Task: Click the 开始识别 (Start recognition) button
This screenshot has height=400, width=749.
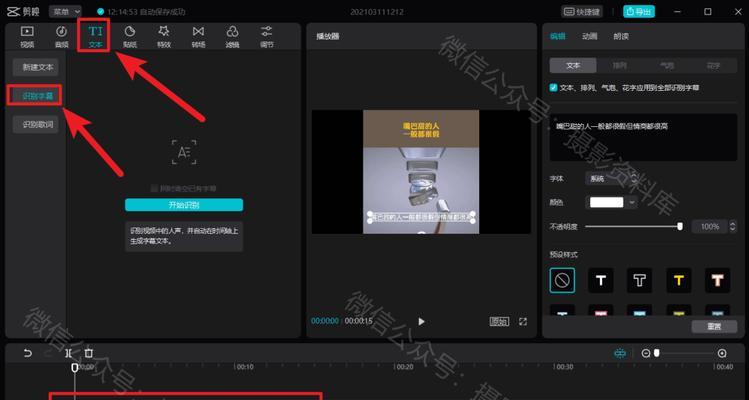Action: click(184, 205)
